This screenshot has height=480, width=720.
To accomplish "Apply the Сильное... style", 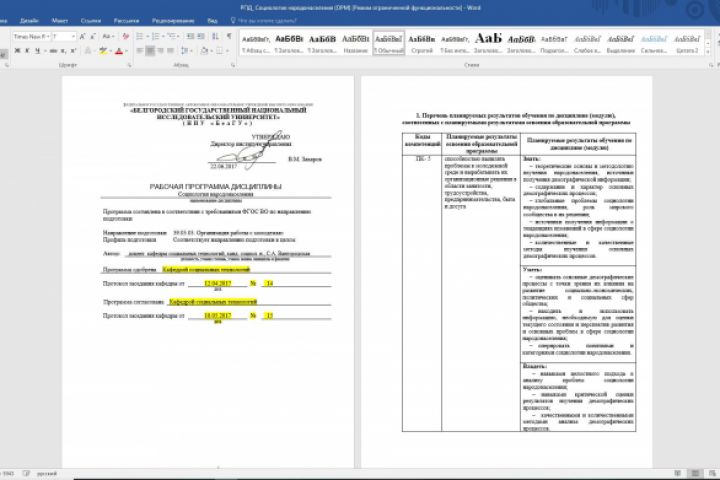I will point(653,43).
